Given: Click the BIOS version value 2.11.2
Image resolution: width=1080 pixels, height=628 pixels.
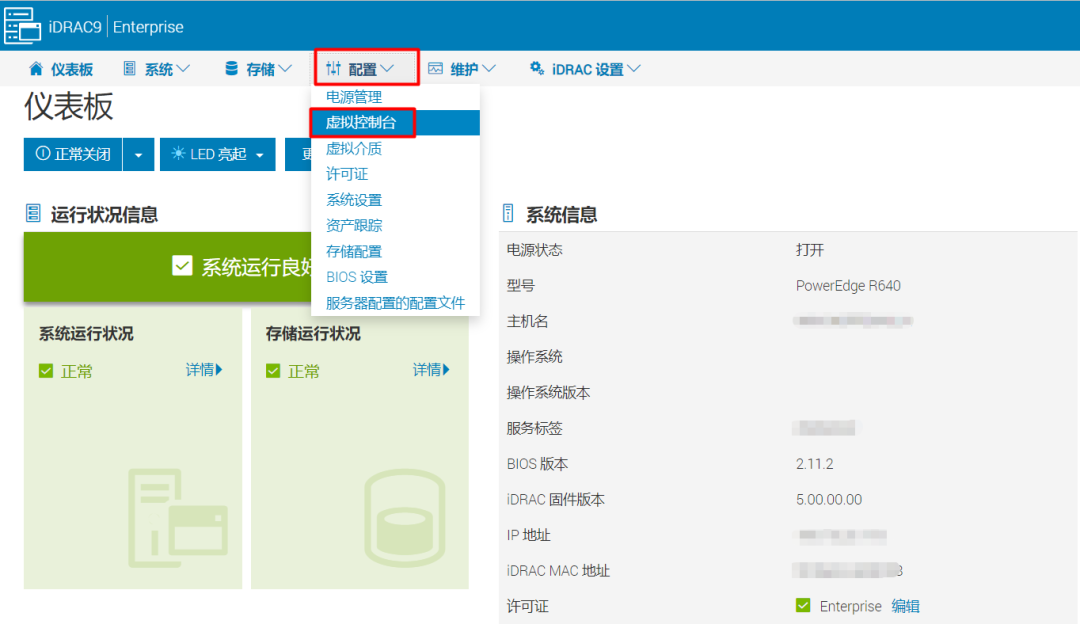Looking at the screenshot, I should pyautogui.click(x=814, y=464).
